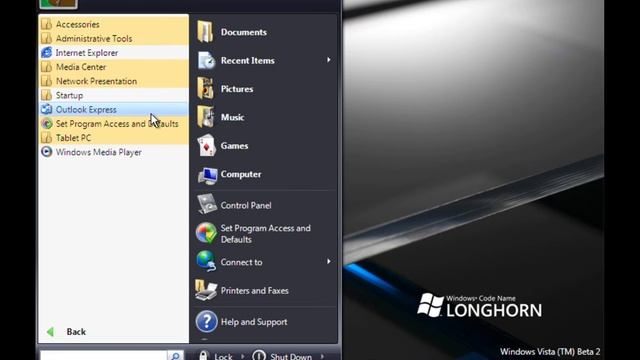Click the Administrative Tools folder icon
Image resolution: width=640 pixels, height=360 pixels.
pos(47,38)
